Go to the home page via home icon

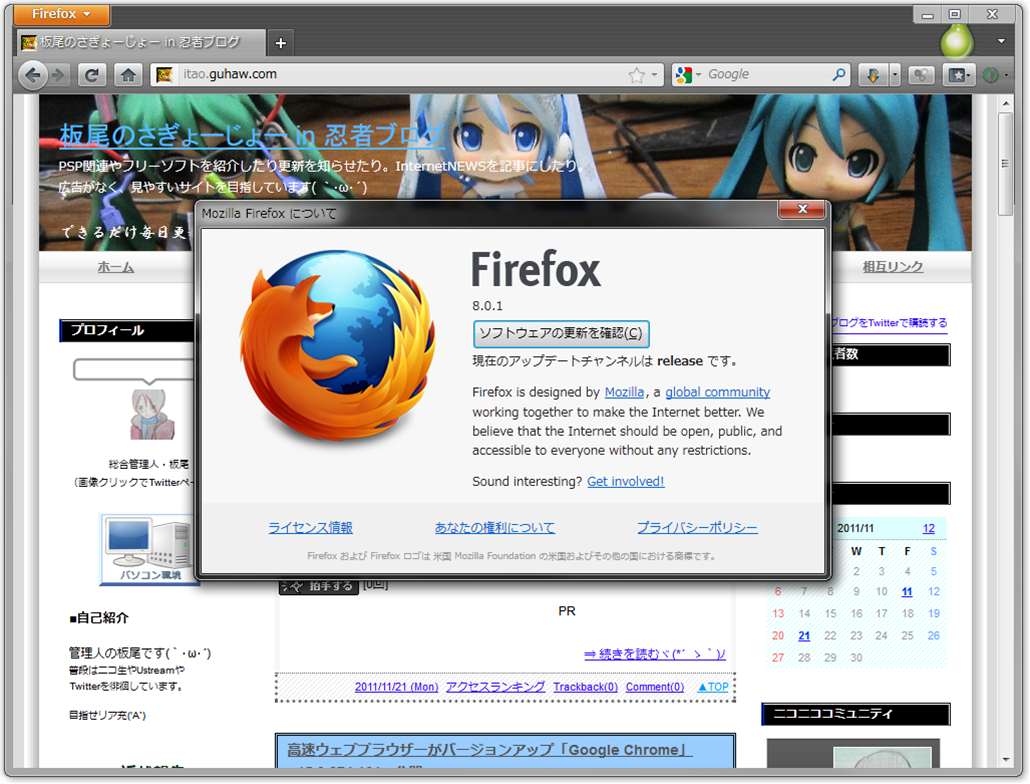coord(128,76)
